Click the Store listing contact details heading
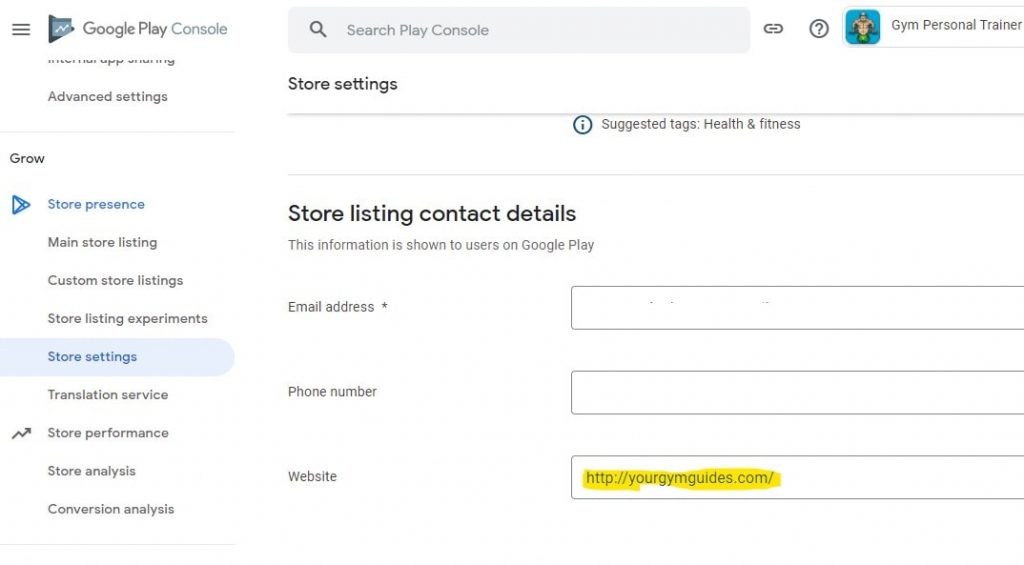1024x565 pixels. pos(432,214)
